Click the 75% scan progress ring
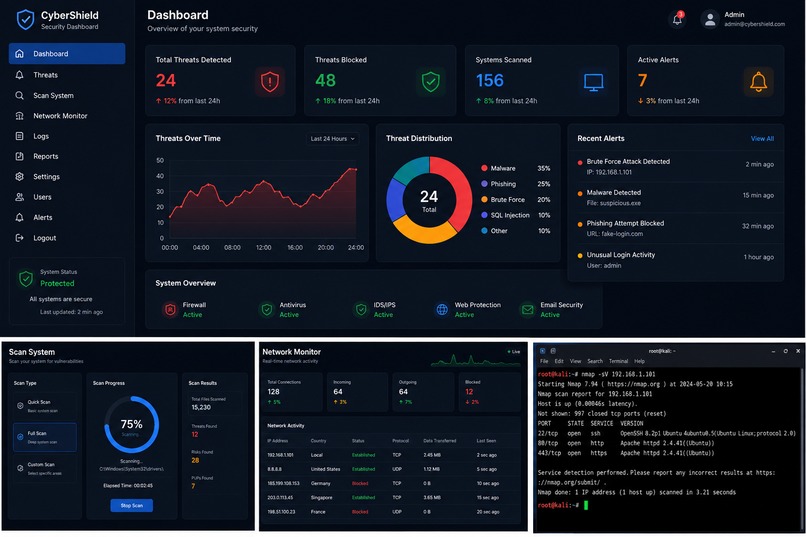806x537 pixels. [x=132, y=424]
